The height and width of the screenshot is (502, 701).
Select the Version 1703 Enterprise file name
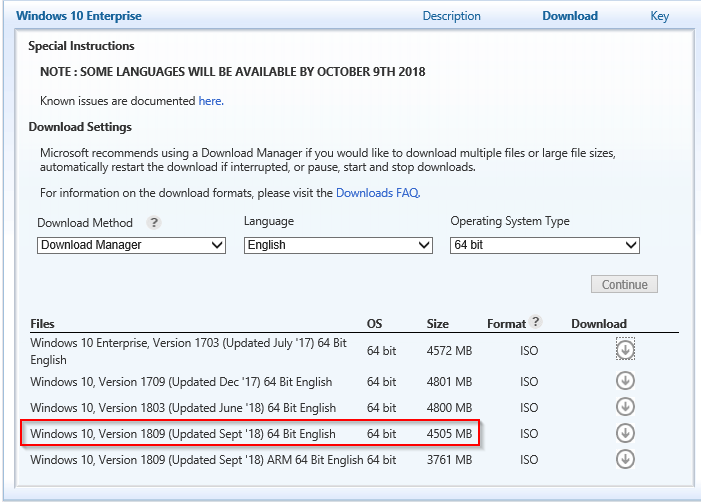188,351
